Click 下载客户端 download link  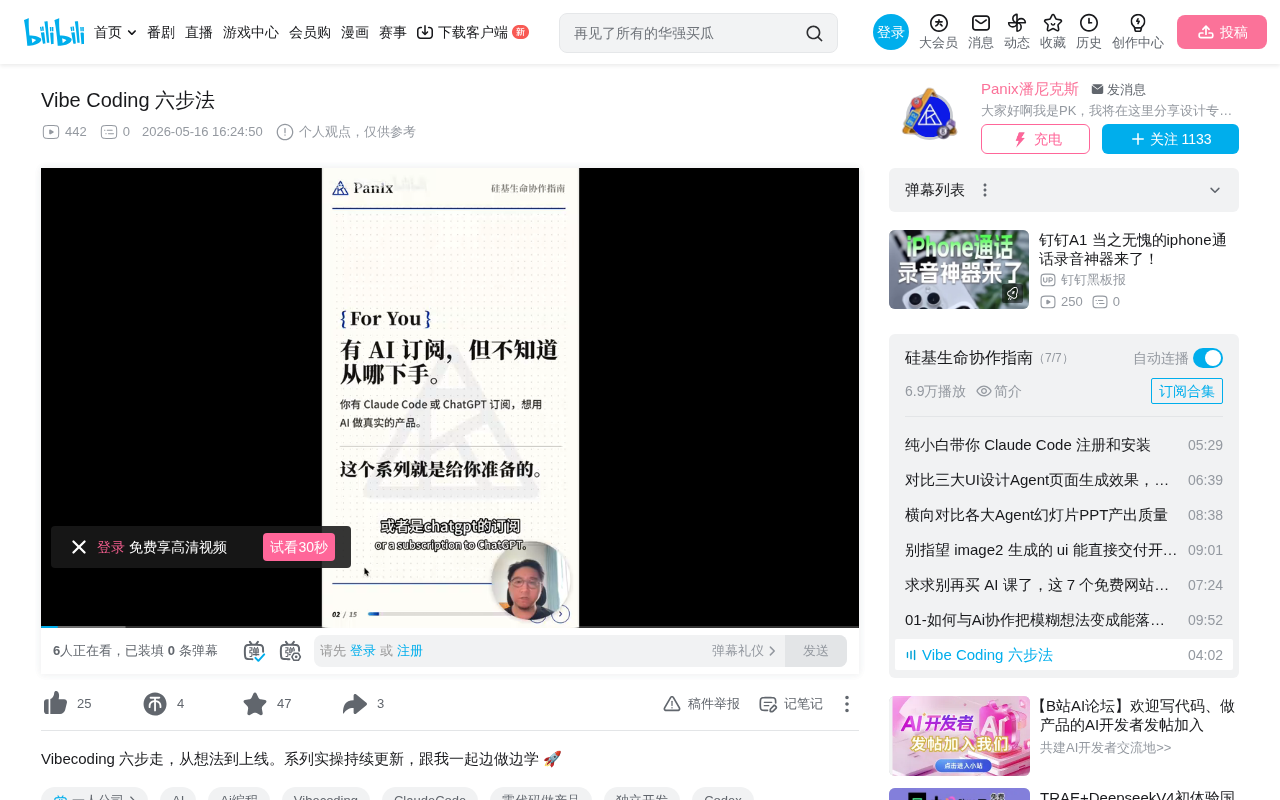(x=472, y=32)
